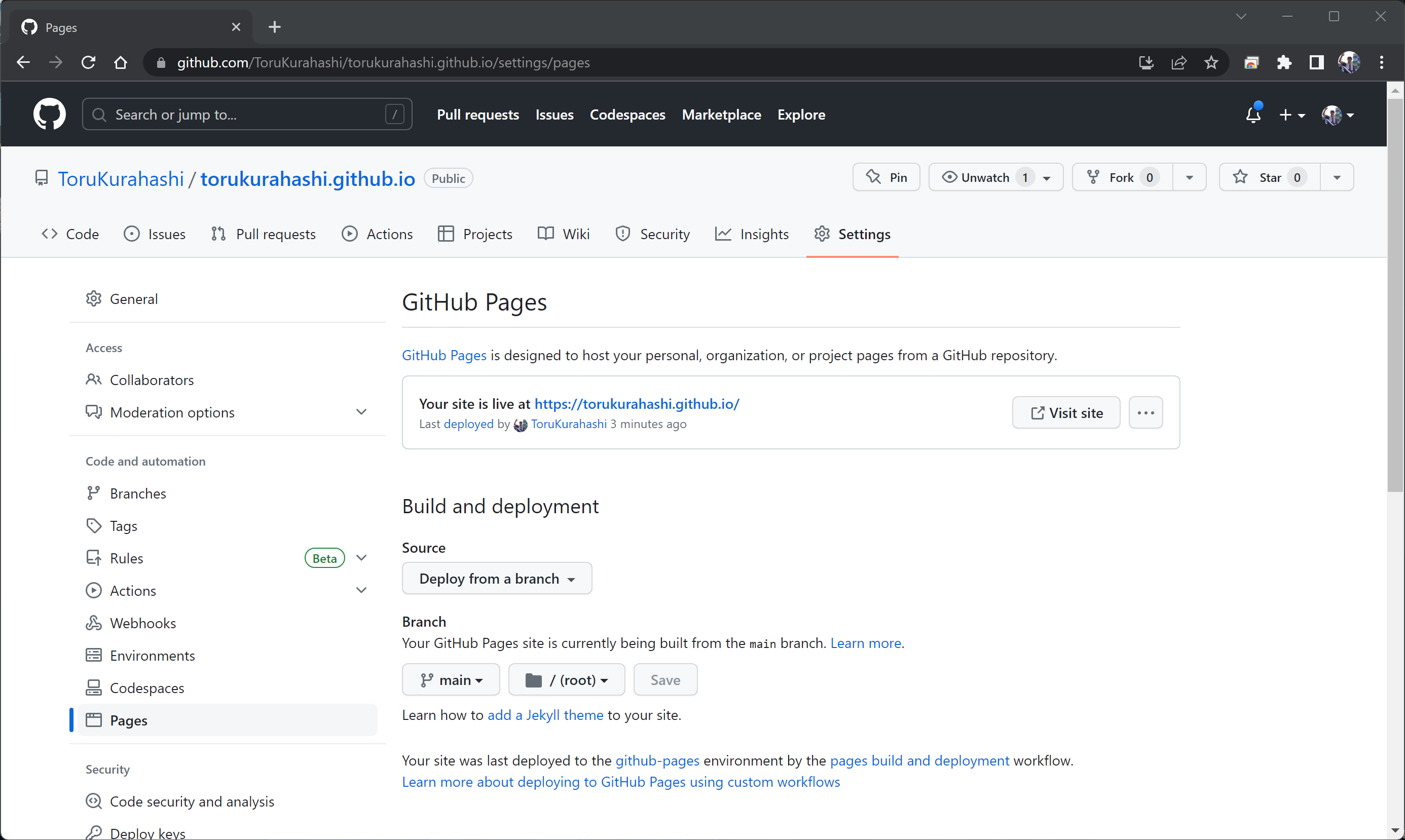The height and width of the screenshot is (840, 1405).
Task: Open the Code repository tab
Action: pos(70,234)
